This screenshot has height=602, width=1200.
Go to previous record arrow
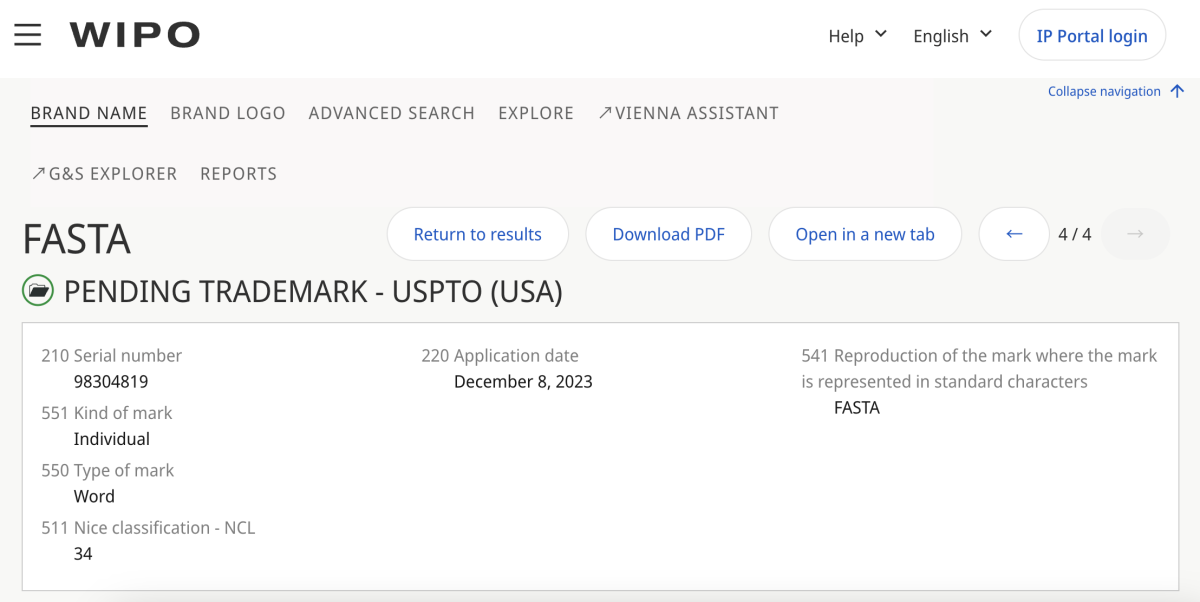(1014, 234)
